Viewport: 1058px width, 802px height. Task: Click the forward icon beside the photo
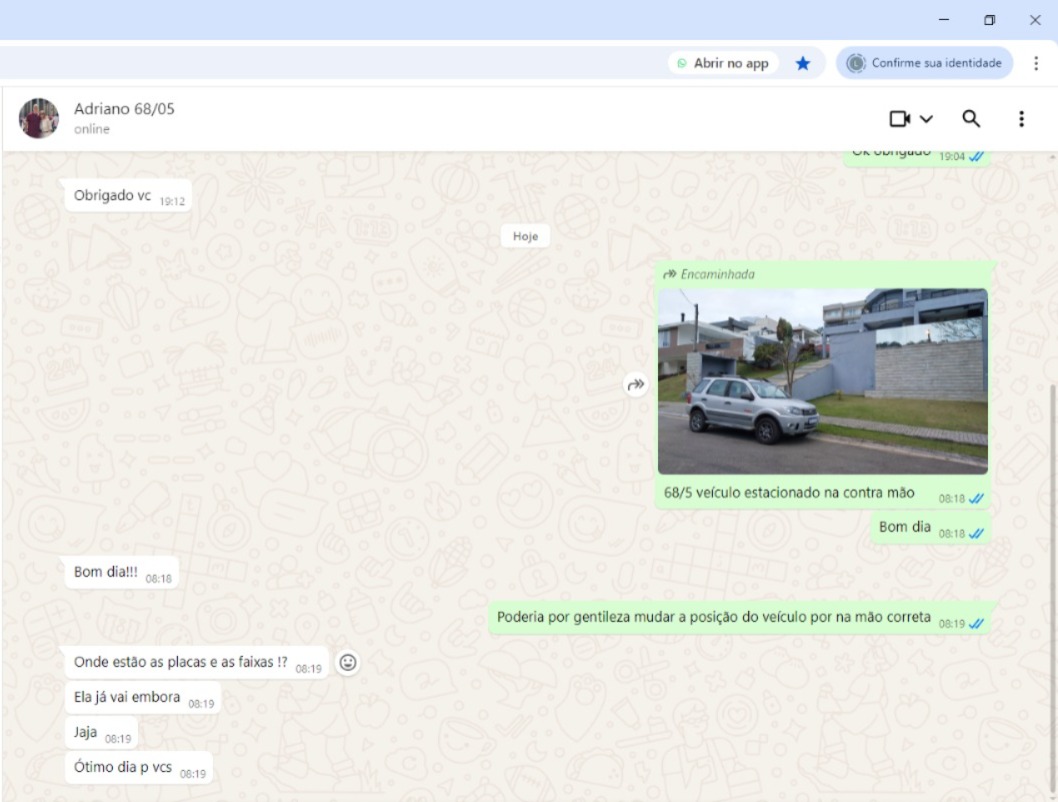pyautogui.click(x=636, y=385)
